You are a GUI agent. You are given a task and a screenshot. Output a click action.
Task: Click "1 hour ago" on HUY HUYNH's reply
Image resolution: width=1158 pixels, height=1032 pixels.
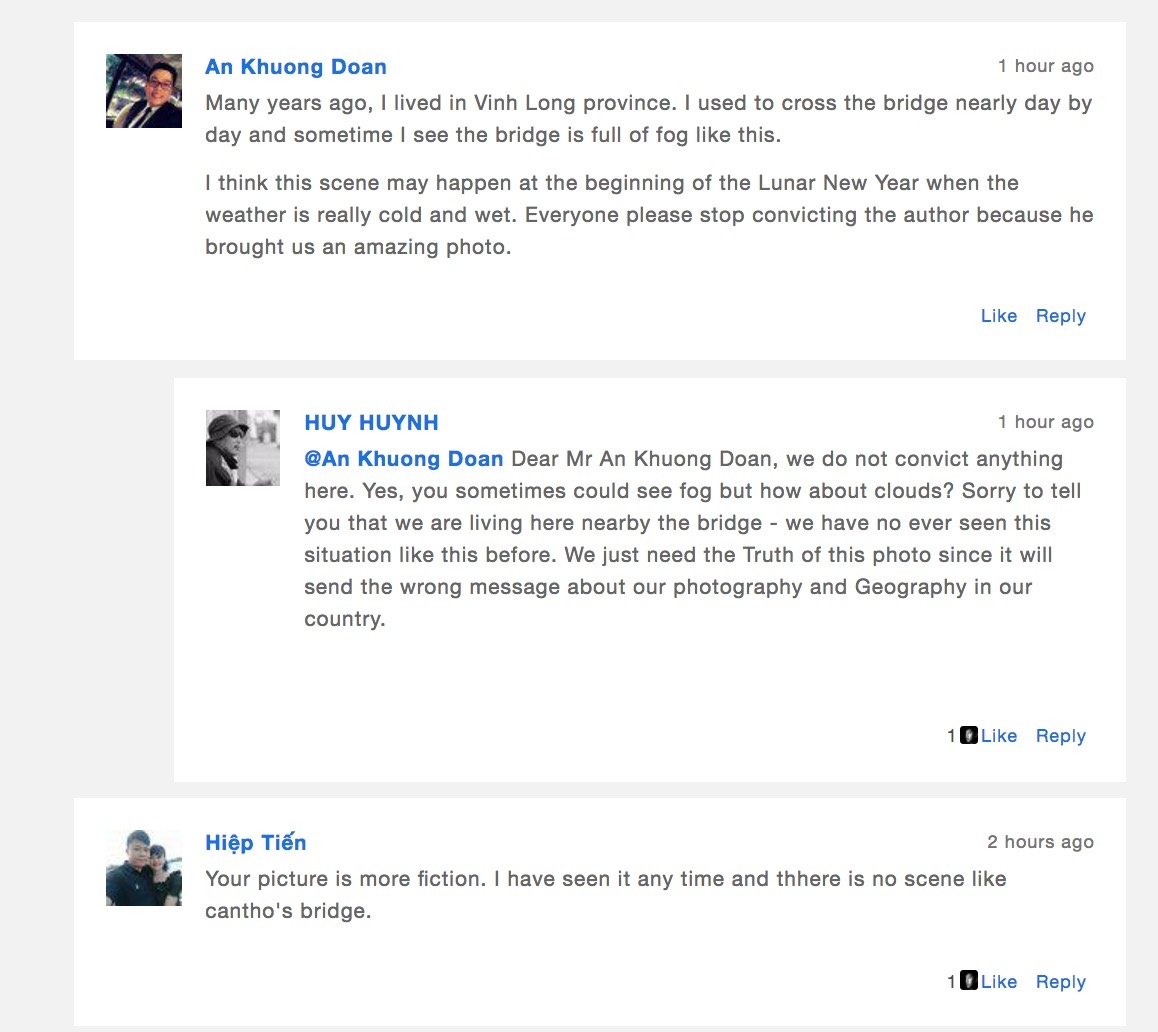tap(1045, 422)
